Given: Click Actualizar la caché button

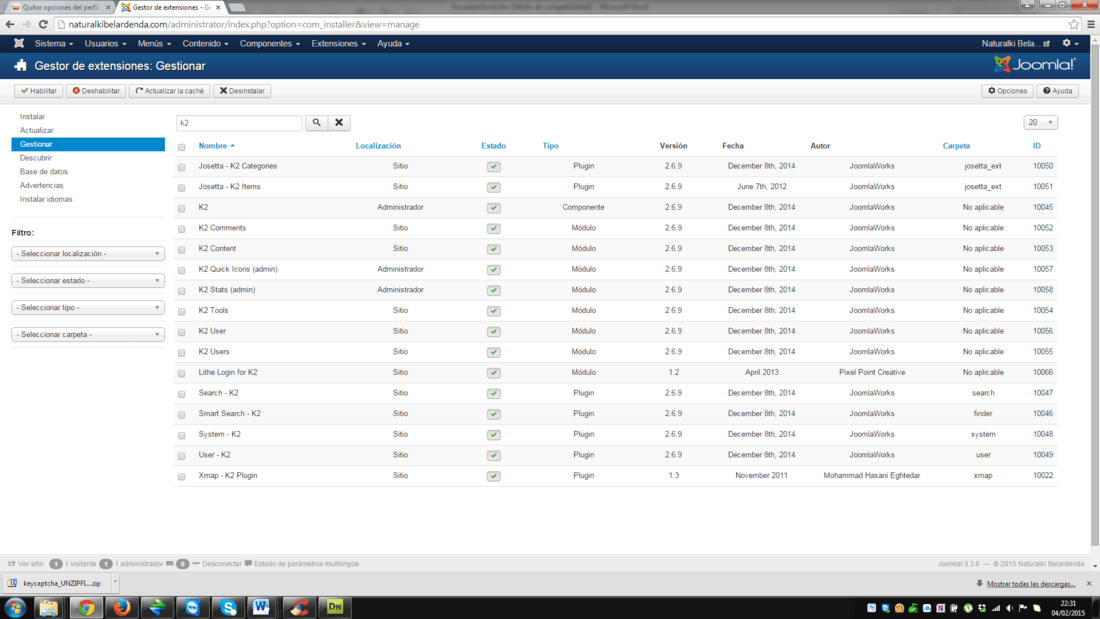Looking at the screenshot, I should point(169,91).
